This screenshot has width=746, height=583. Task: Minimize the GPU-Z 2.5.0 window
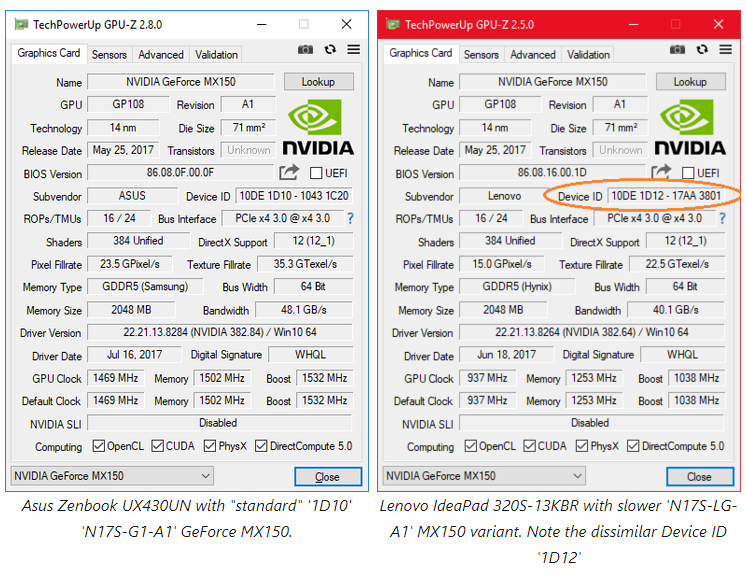click(x=634, y=24)
